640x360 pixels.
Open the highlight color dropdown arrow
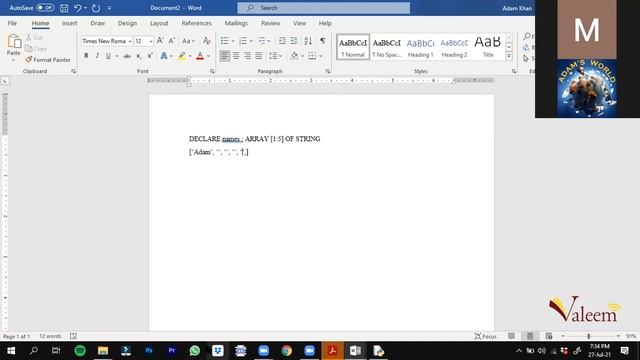pyautogui.click(x=190, y=56)
